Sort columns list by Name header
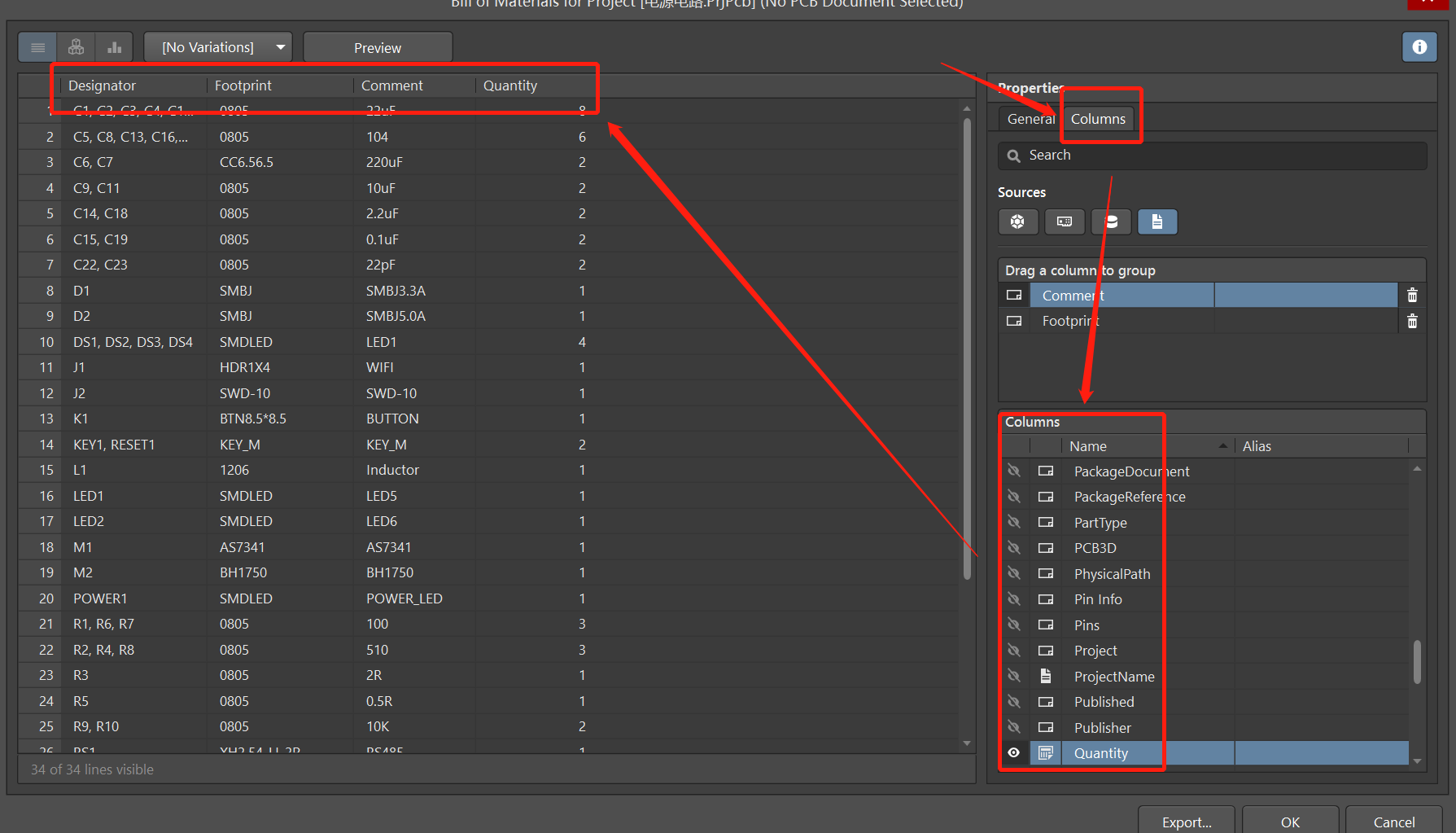 coord(1148,446)
